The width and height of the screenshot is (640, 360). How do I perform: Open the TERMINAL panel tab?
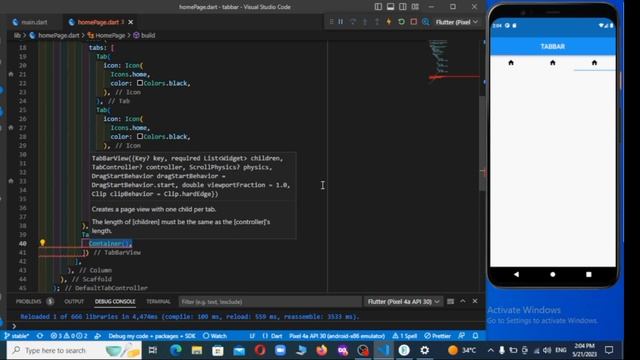click(158, 302)
